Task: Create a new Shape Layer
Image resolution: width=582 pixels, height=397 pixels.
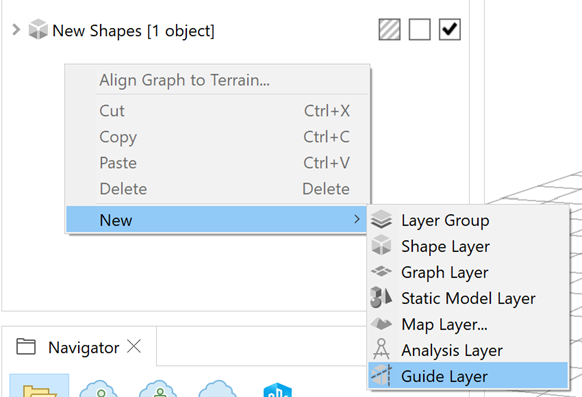Action: tap(468, 246)
